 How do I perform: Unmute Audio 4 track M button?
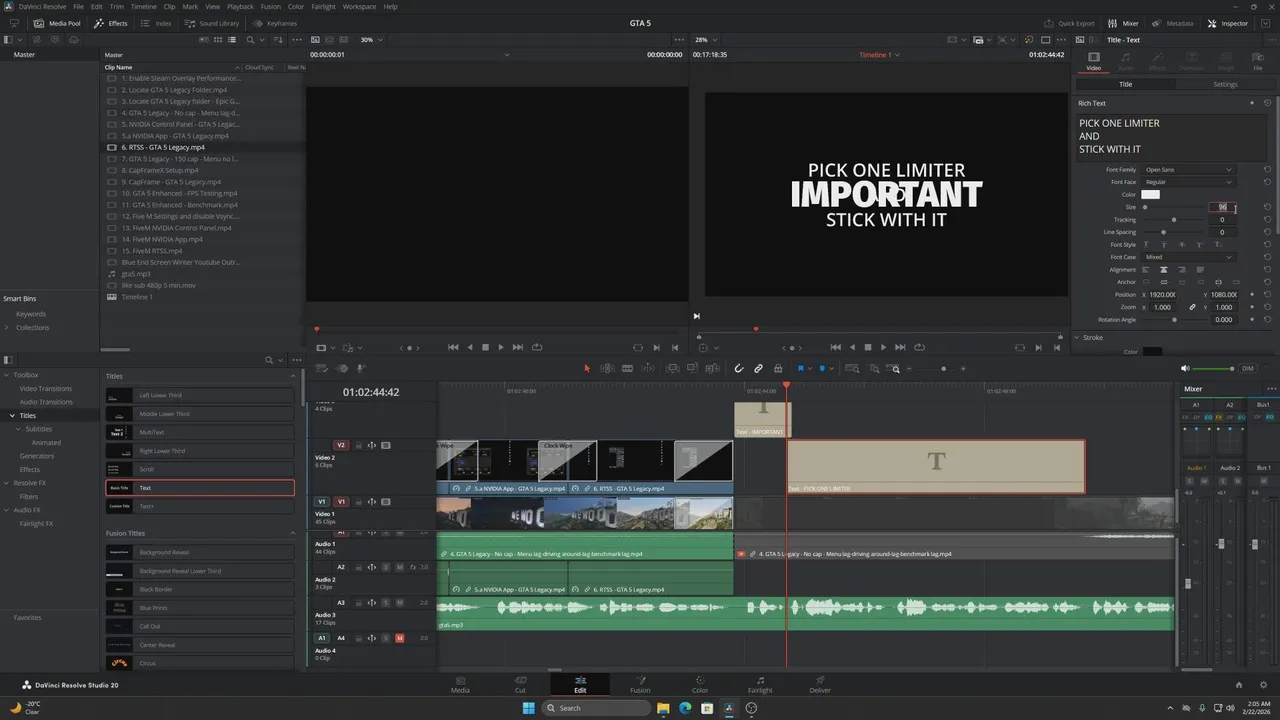click(x=400, y=638)
